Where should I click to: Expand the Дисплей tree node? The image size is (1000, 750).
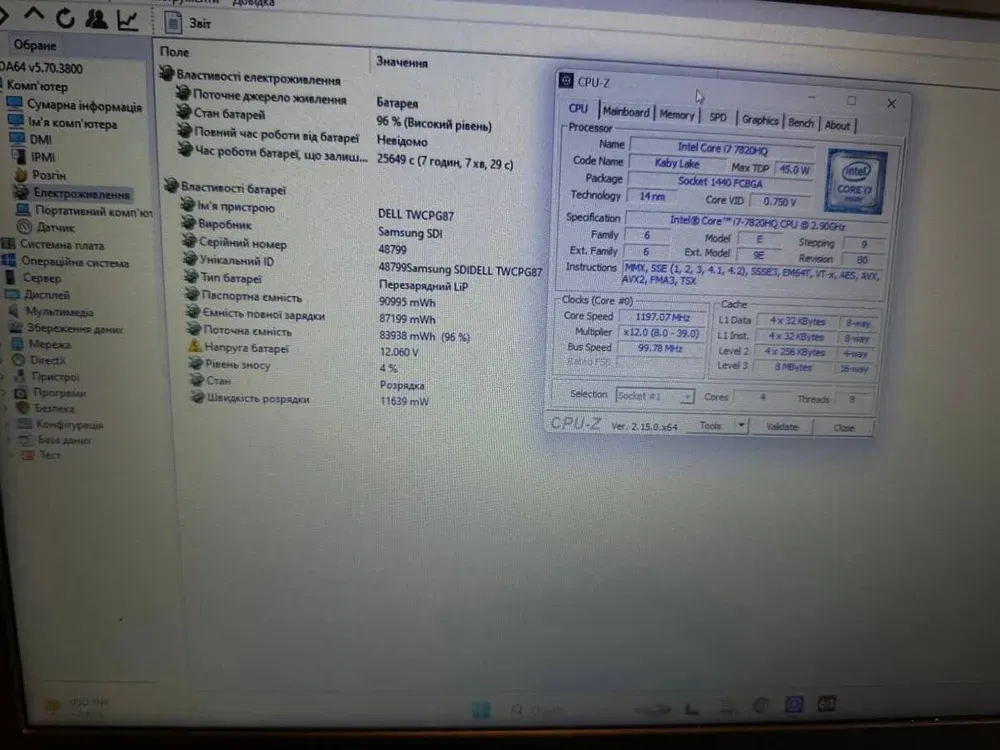pyautogui.click(x=46, y=296)
